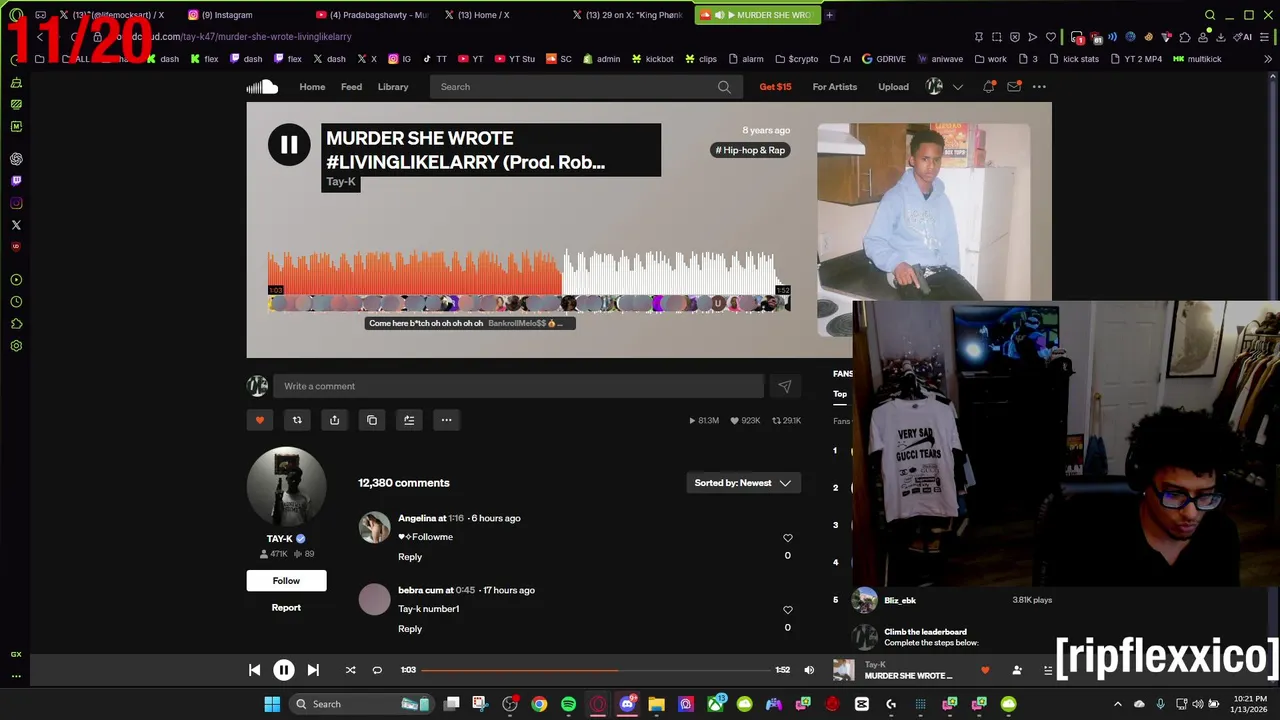The width and height of the screenshot is (1280, 720).
Task: Open the Upload page
Action: [x=893, y=87]
